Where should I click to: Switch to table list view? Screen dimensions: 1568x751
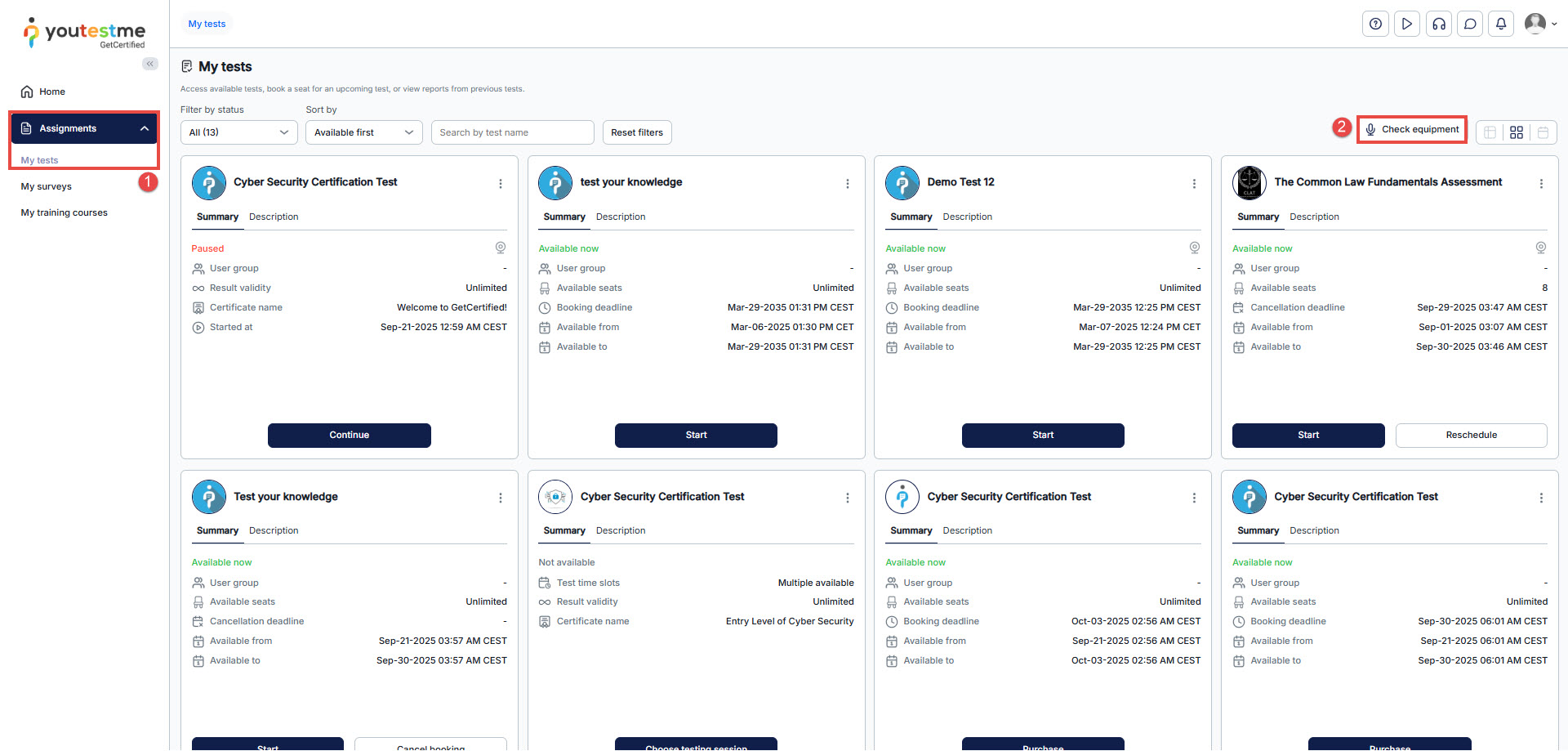click(x=1490, y=132)
